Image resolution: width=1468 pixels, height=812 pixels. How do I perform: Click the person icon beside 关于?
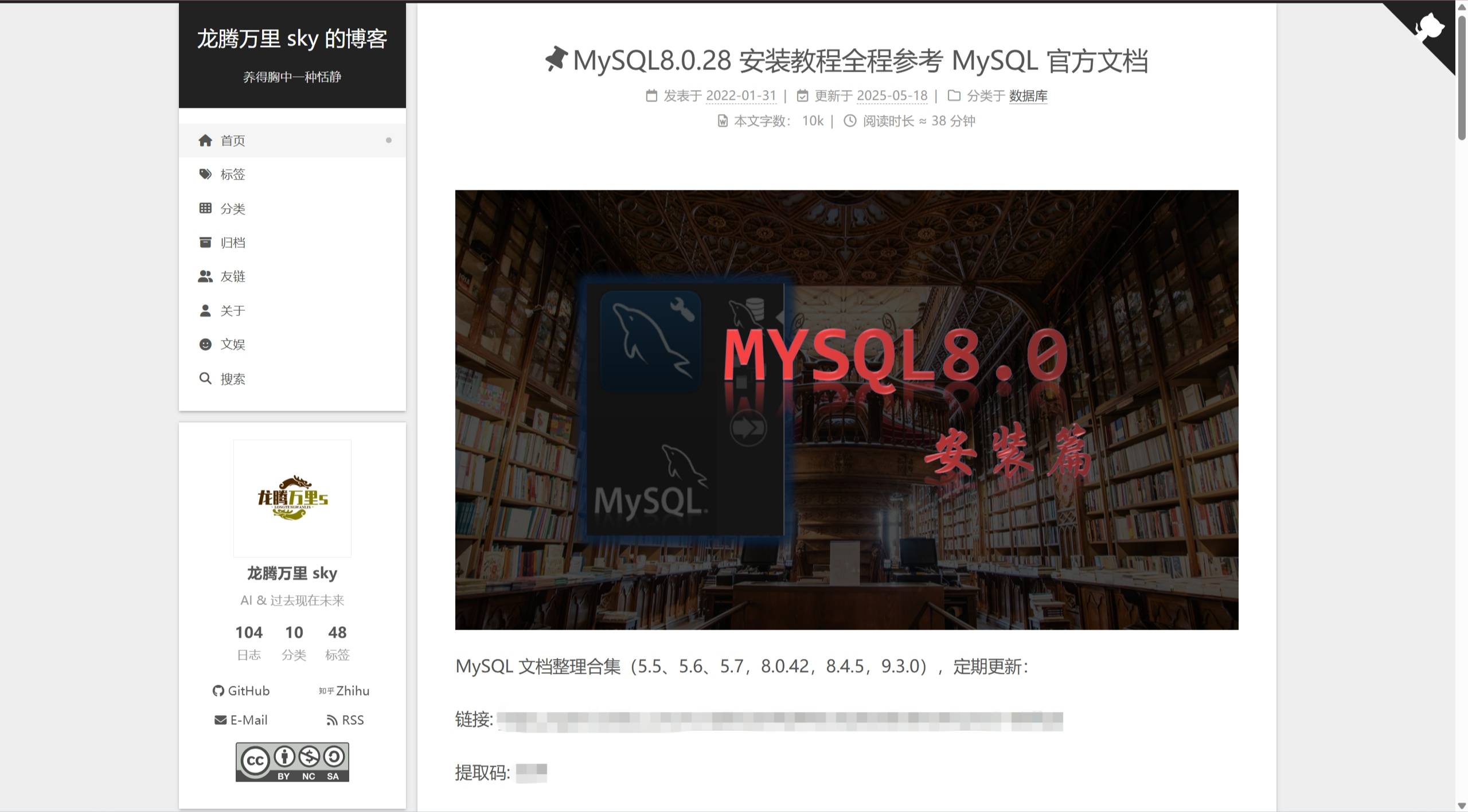coord(205,310)
